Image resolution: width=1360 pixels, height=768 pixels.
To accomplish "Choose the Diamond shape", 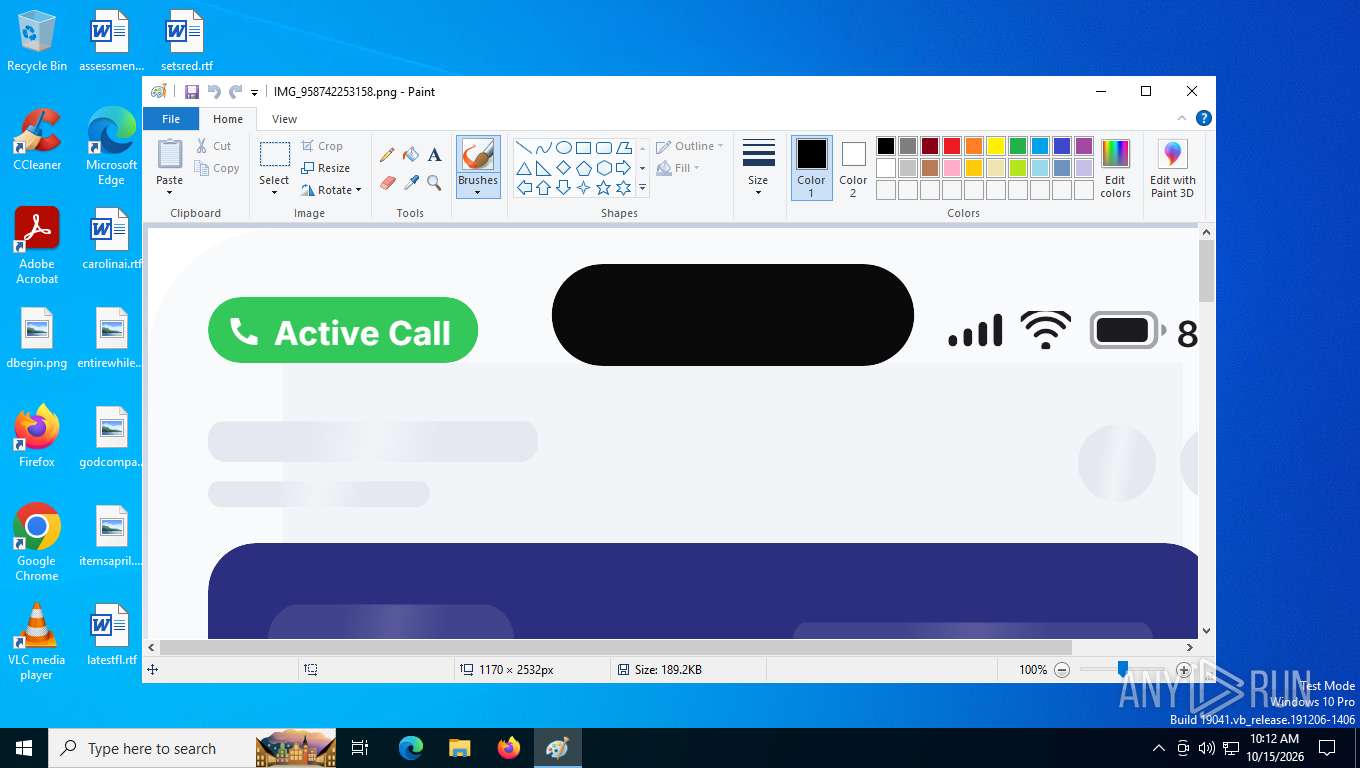I will click(564, 168).
